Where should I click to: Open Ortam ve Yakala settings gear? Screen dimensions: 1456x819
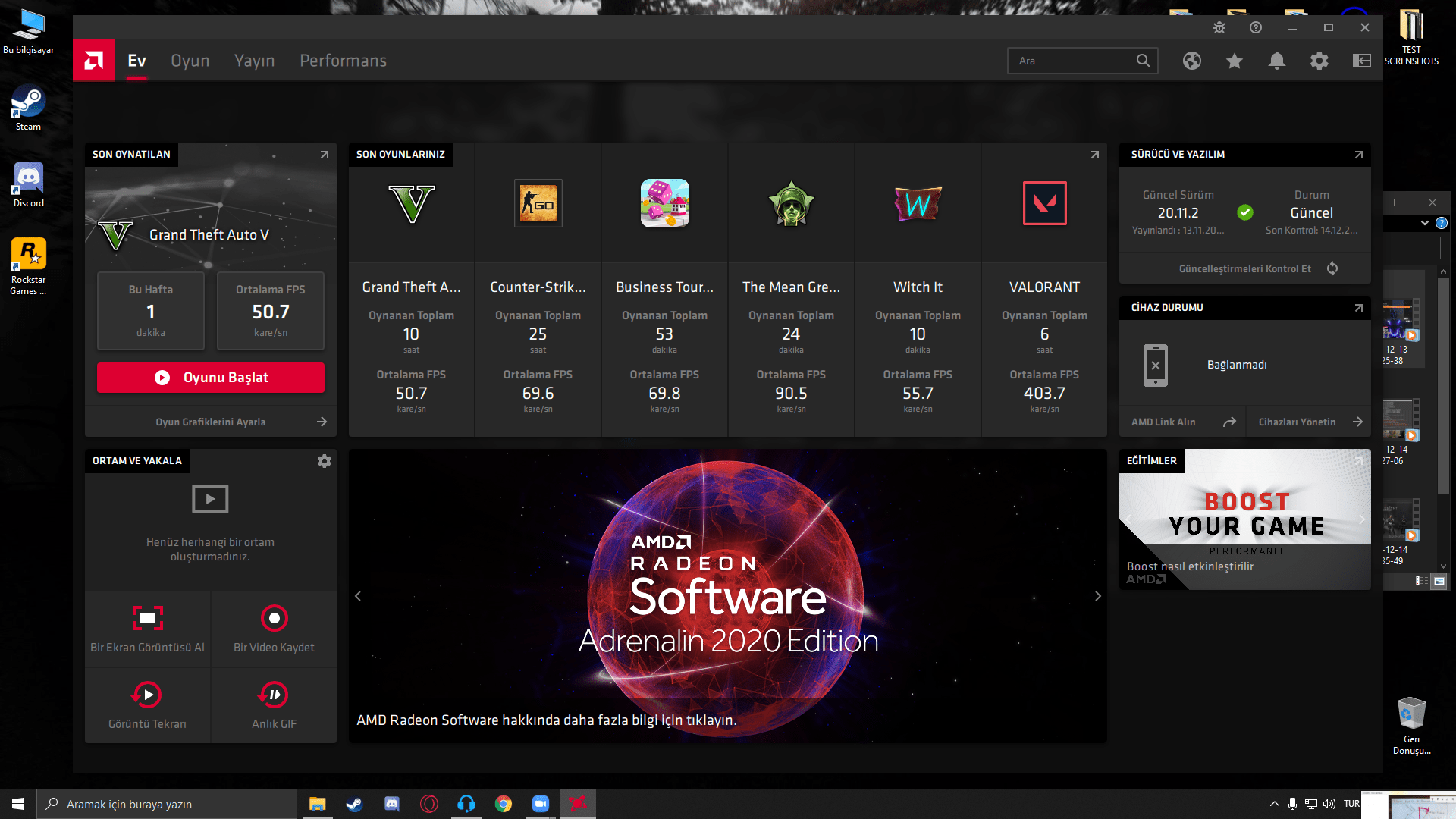coord(325,461)
